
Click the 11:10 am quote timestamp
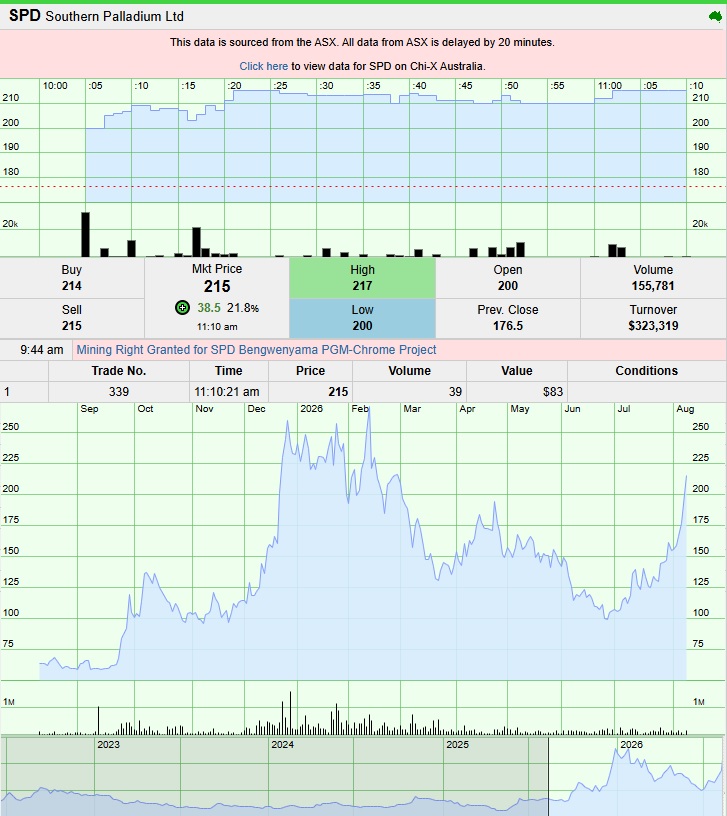point(217,327)
